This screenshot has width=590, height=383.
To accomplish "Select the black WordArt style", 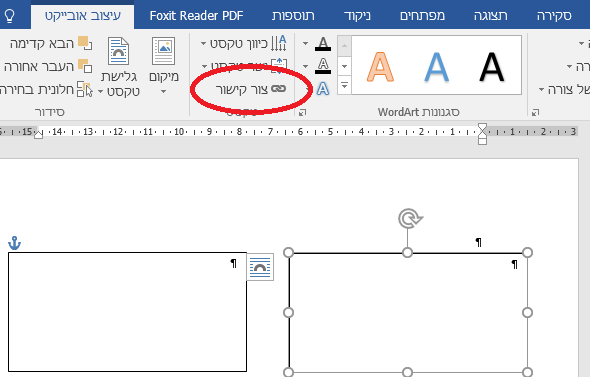I will (491, 67).
